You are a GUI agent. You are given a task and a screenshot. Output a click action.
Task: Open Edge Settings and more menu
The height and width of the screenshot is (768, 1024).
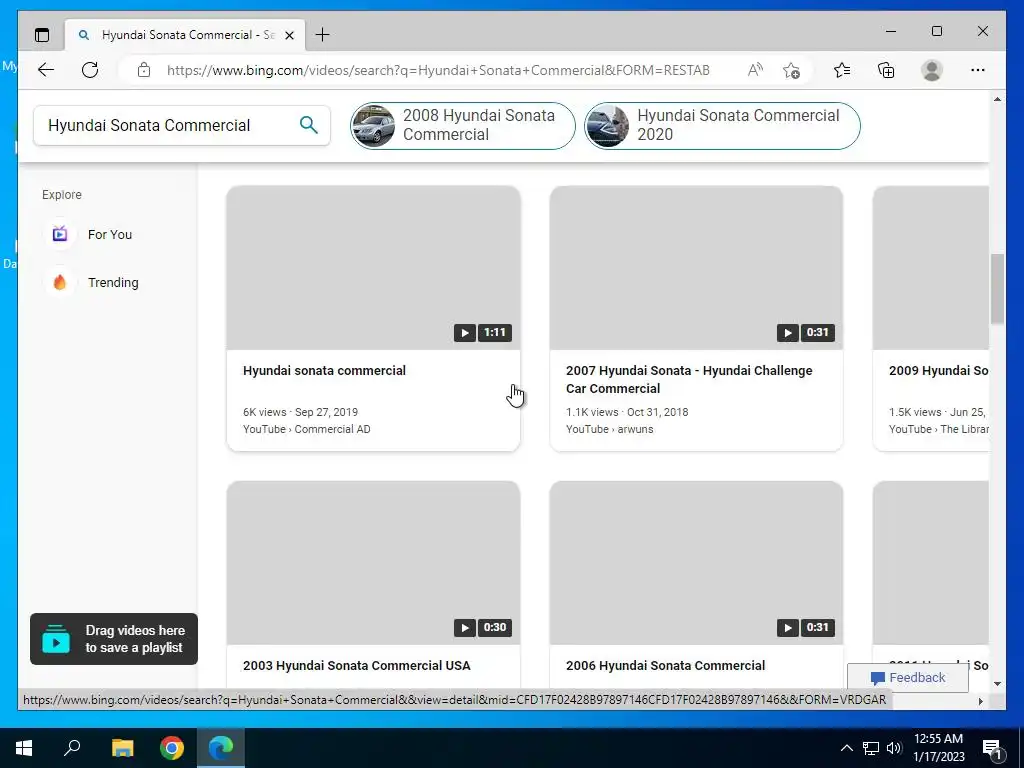tap(978, 70)
